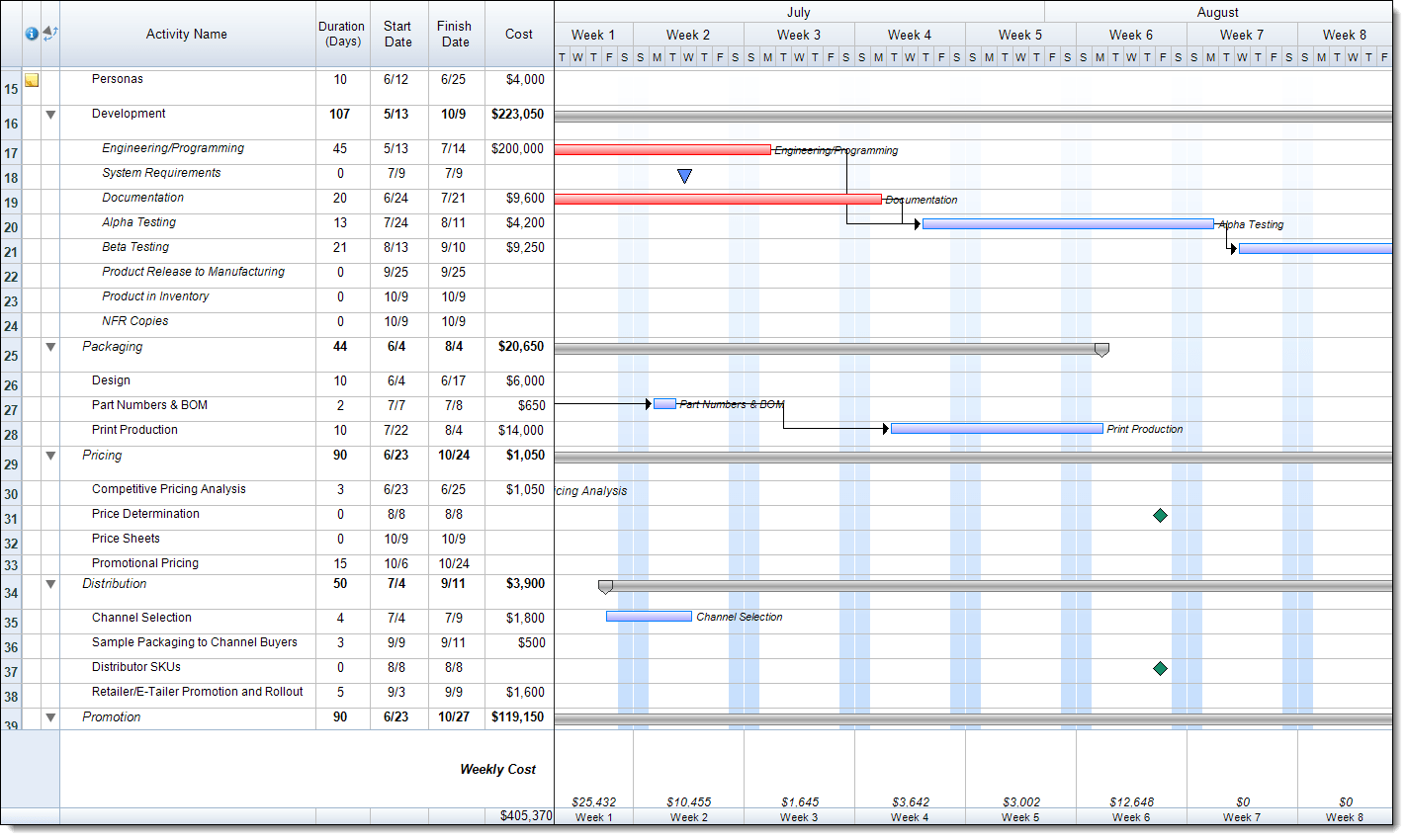Select the Price Determination green diamond milestone
The width and height of the screenshot is (1408, 840).
point(1161,515)
